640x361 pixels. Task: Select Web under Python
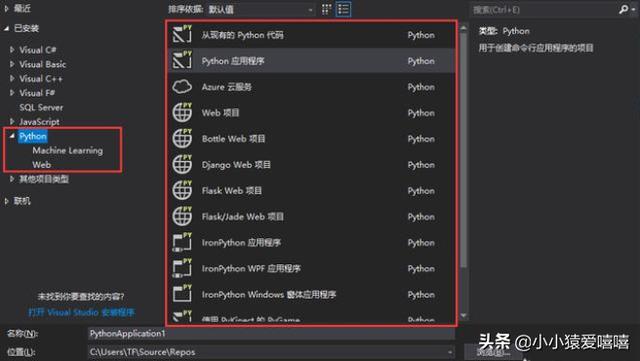click(x=42, y=165)
